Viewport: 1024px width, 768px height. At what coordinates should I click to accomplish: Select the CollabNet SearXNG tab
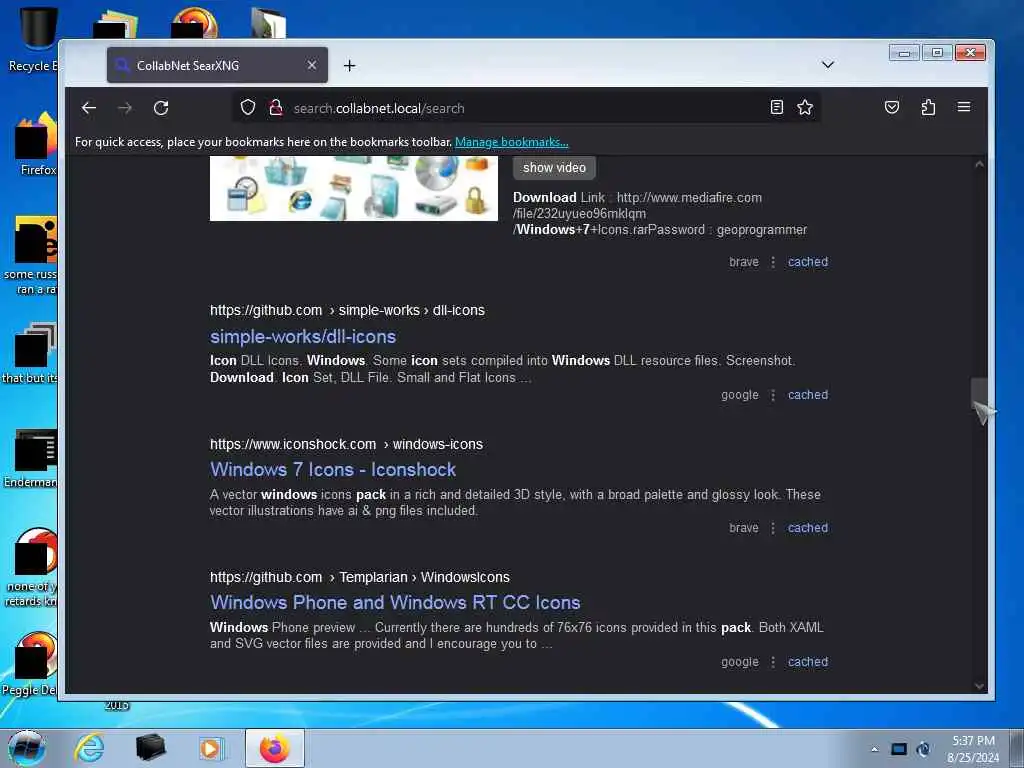[217, 65]
